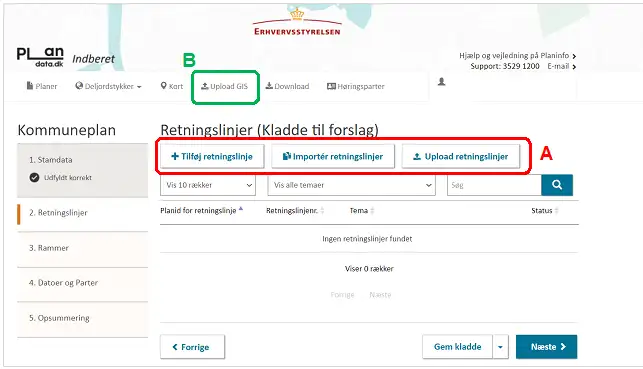The image size is (643, 369).
Task: Open the Kort map pin item
Action: coord(172,86)
